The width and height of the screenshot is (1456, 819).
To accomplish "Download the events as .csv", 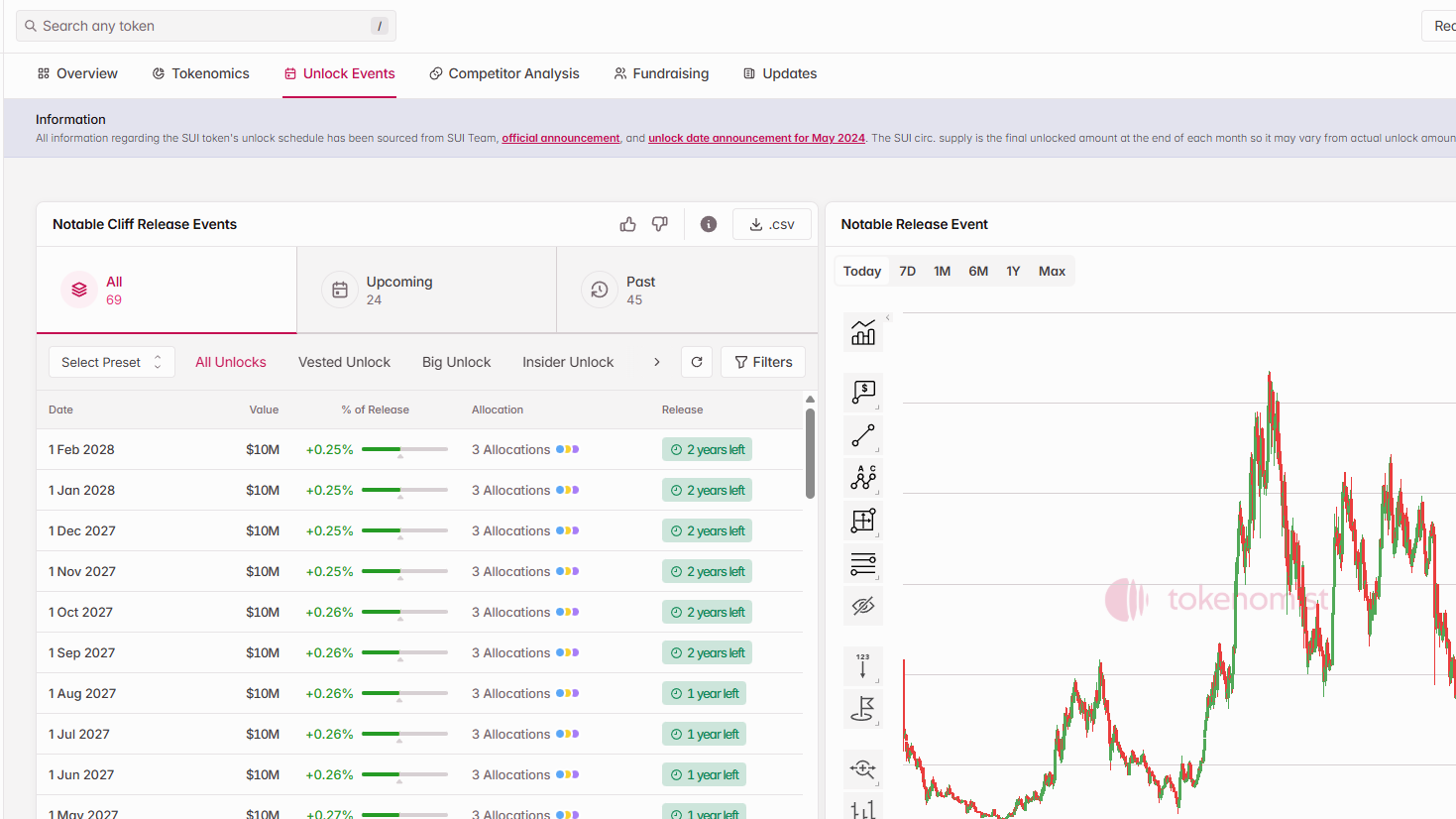I will [x=772, y=224].
